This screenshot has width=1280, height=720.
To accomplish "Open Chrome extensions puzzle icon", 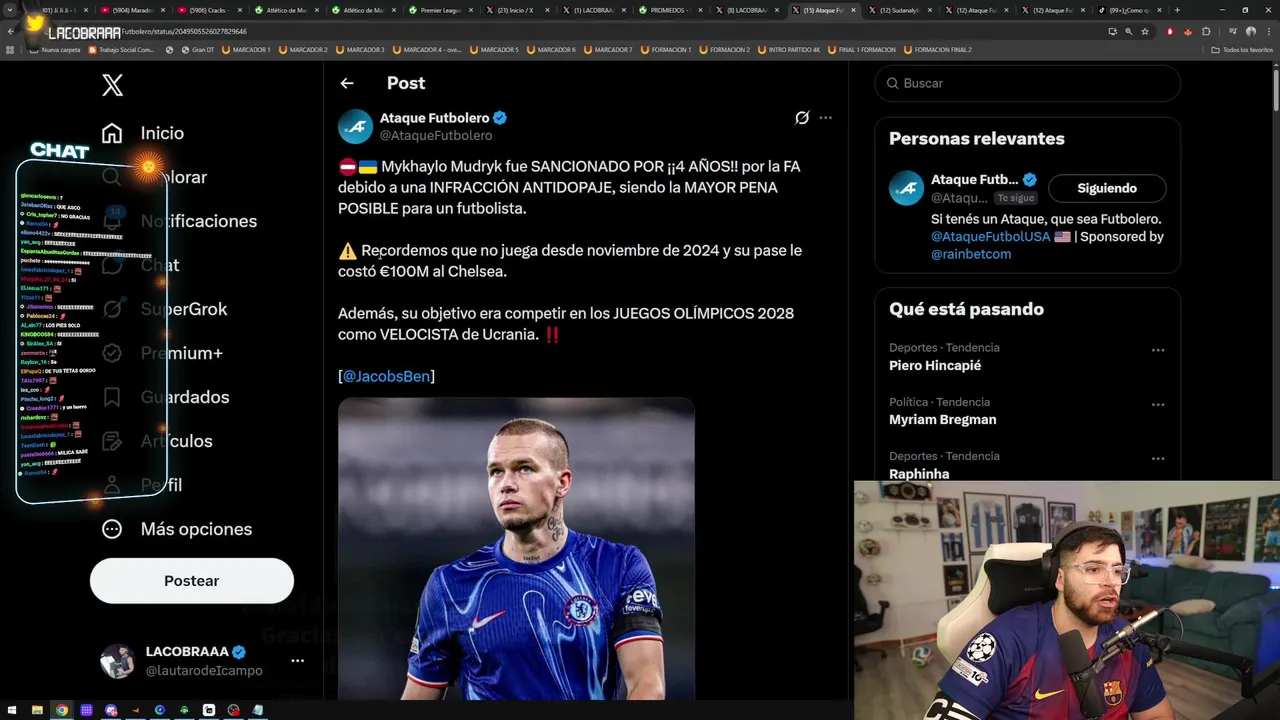I will click(1206, 31).
